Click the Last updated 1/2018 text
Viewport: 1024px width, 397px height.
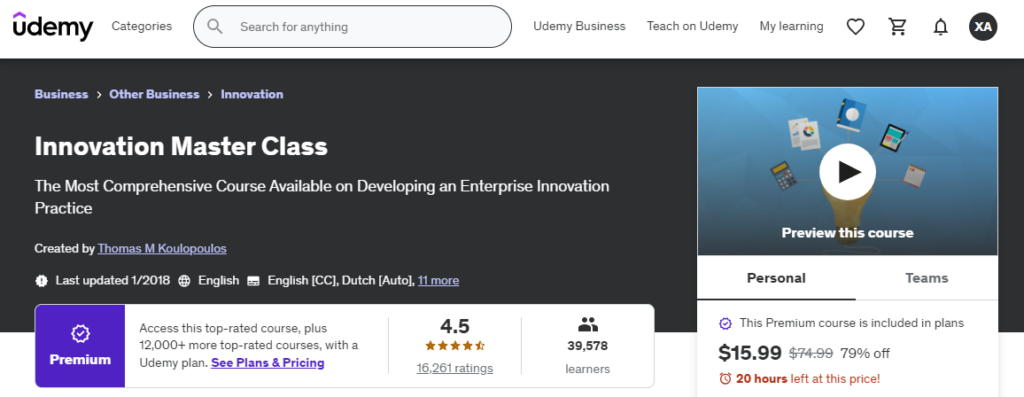113,281
